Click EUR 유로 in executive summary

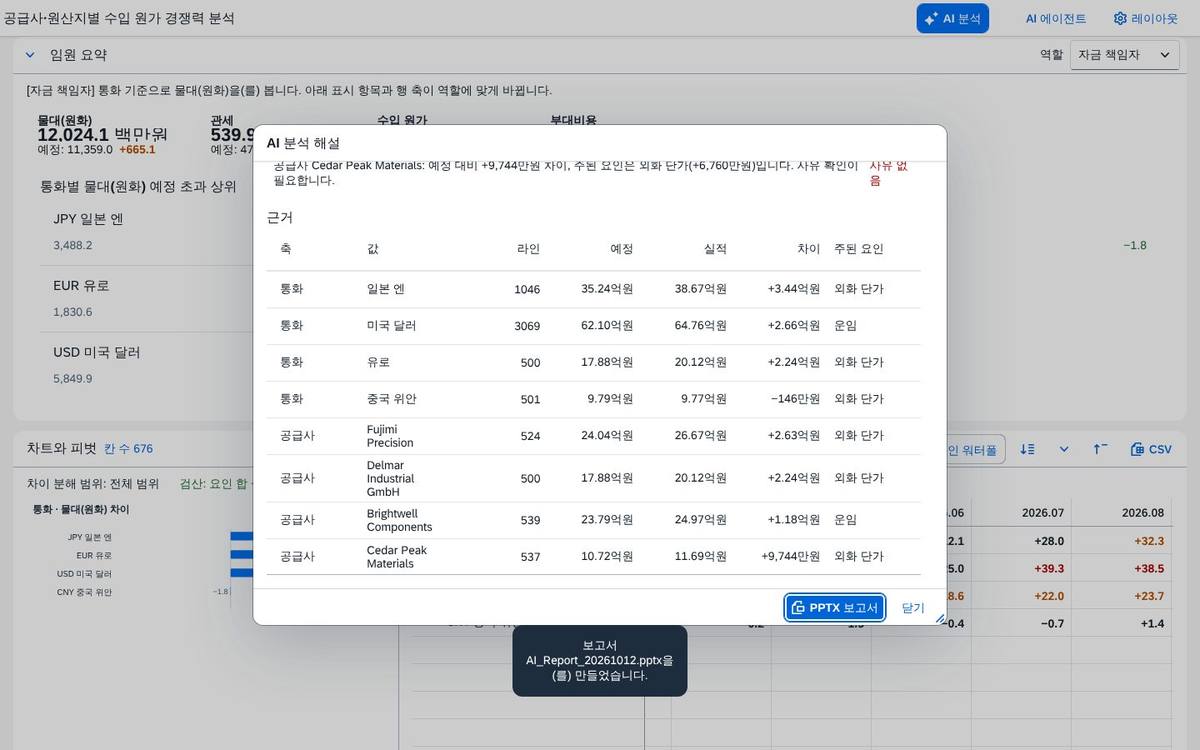(81, 286)
